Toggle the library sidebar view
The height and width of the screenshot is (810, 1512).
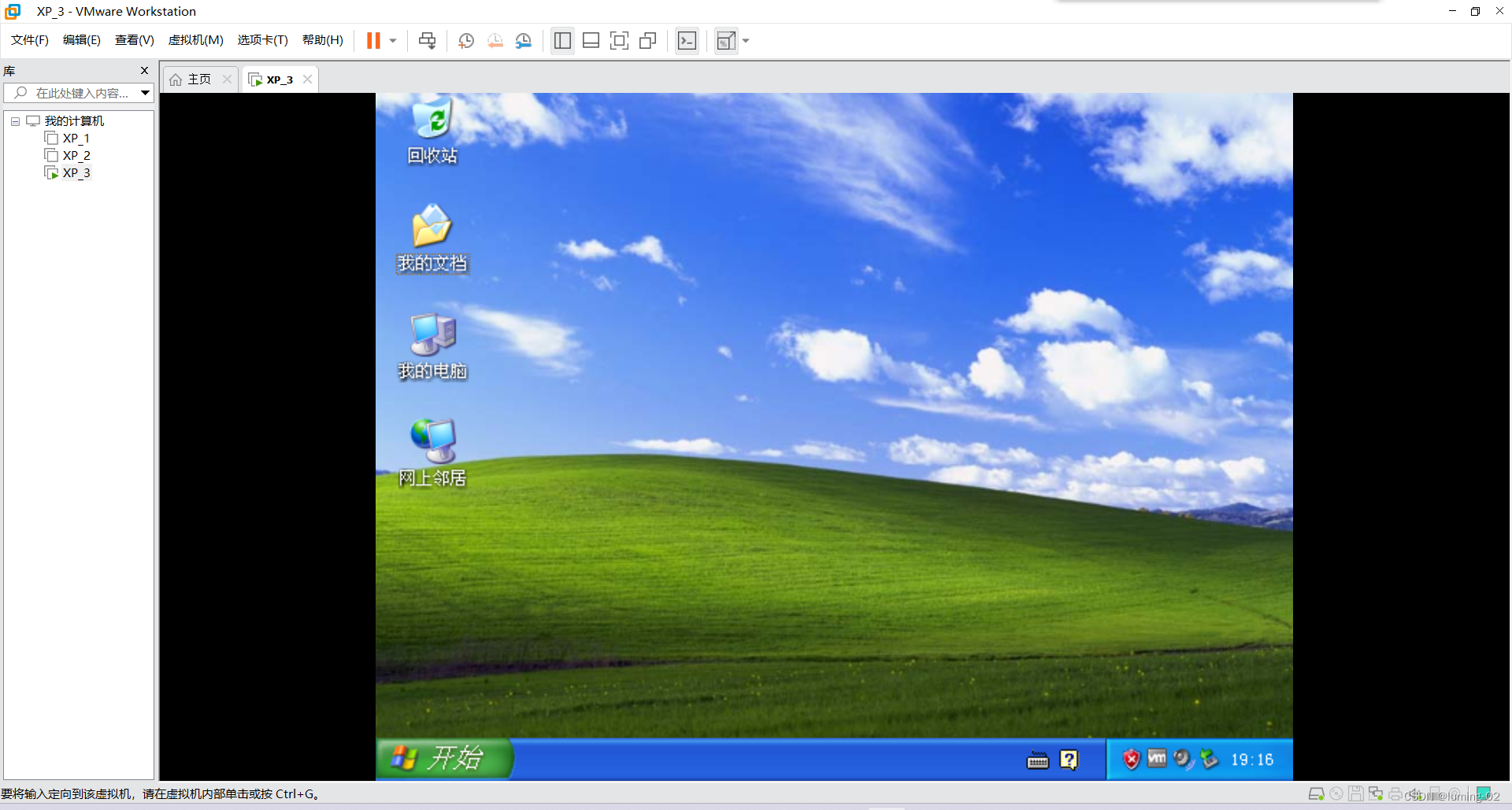(x=562, y=41)
